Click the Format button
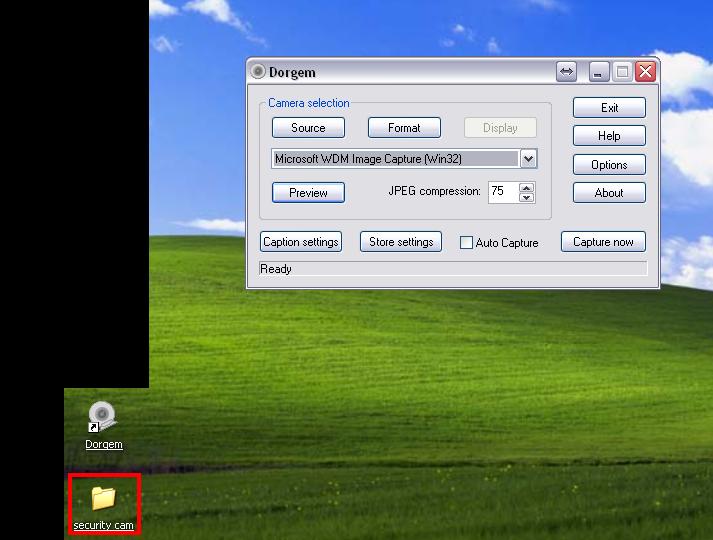The height and width of the screenshot is (540, 713). (404, 128)
